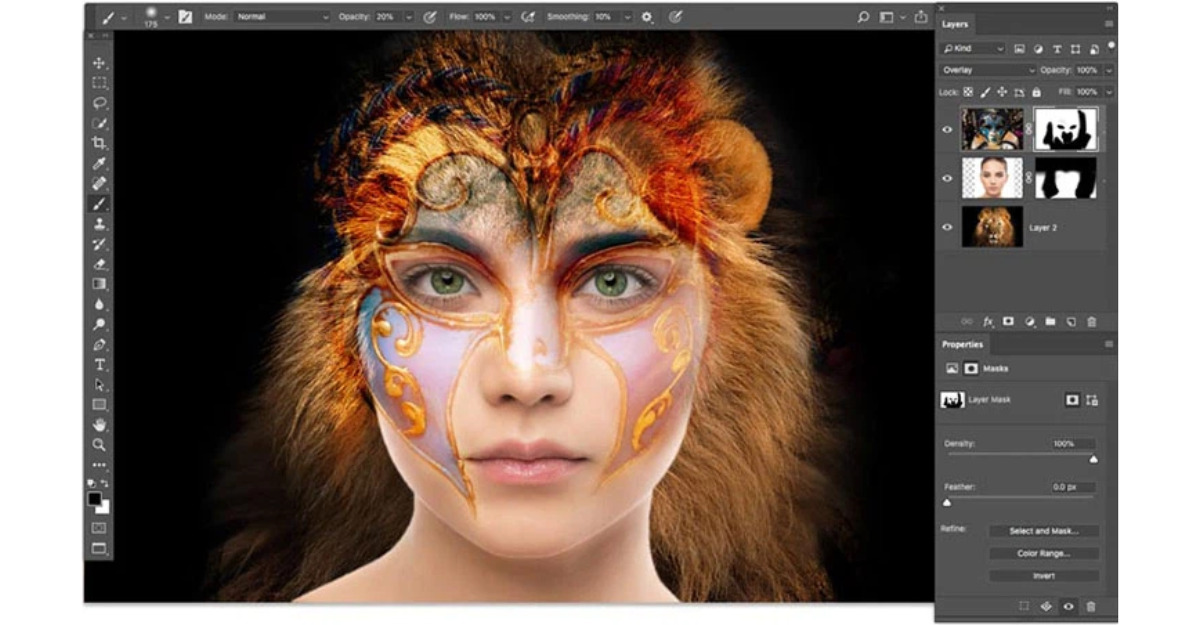Select the Eraser tool

99,264
